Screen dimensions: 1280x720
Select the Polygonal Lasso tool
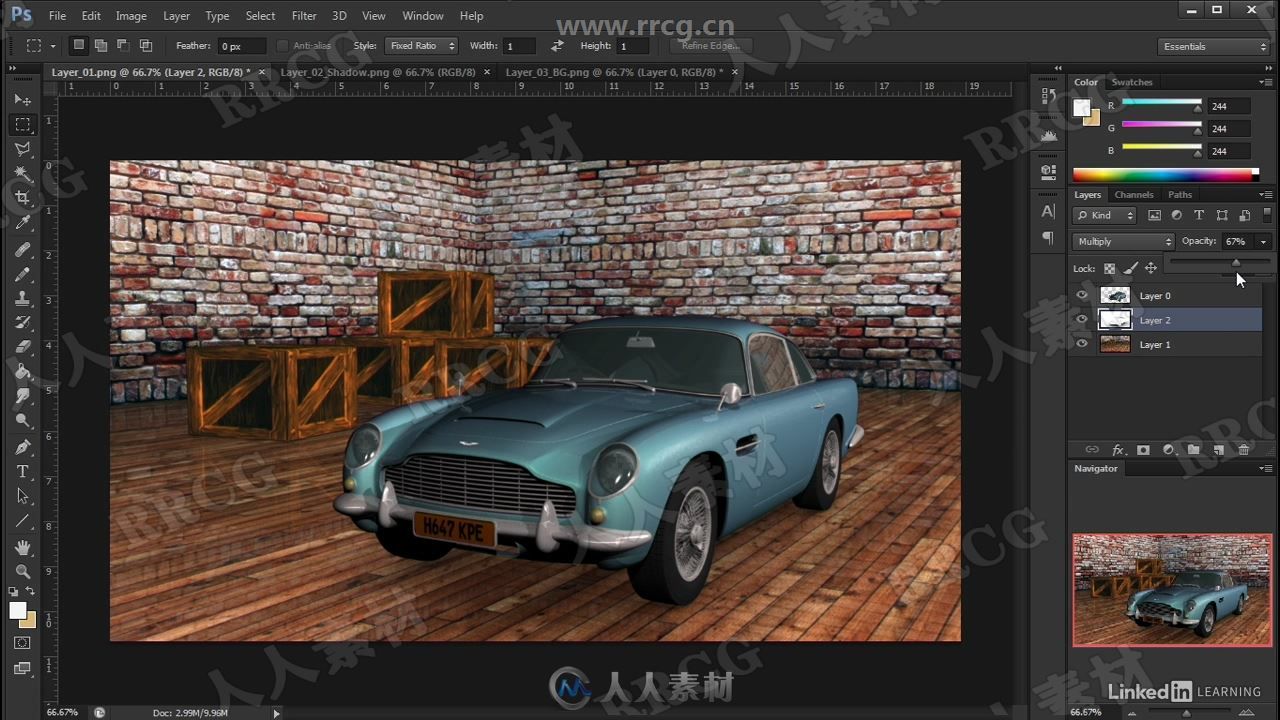pos(22,149)
